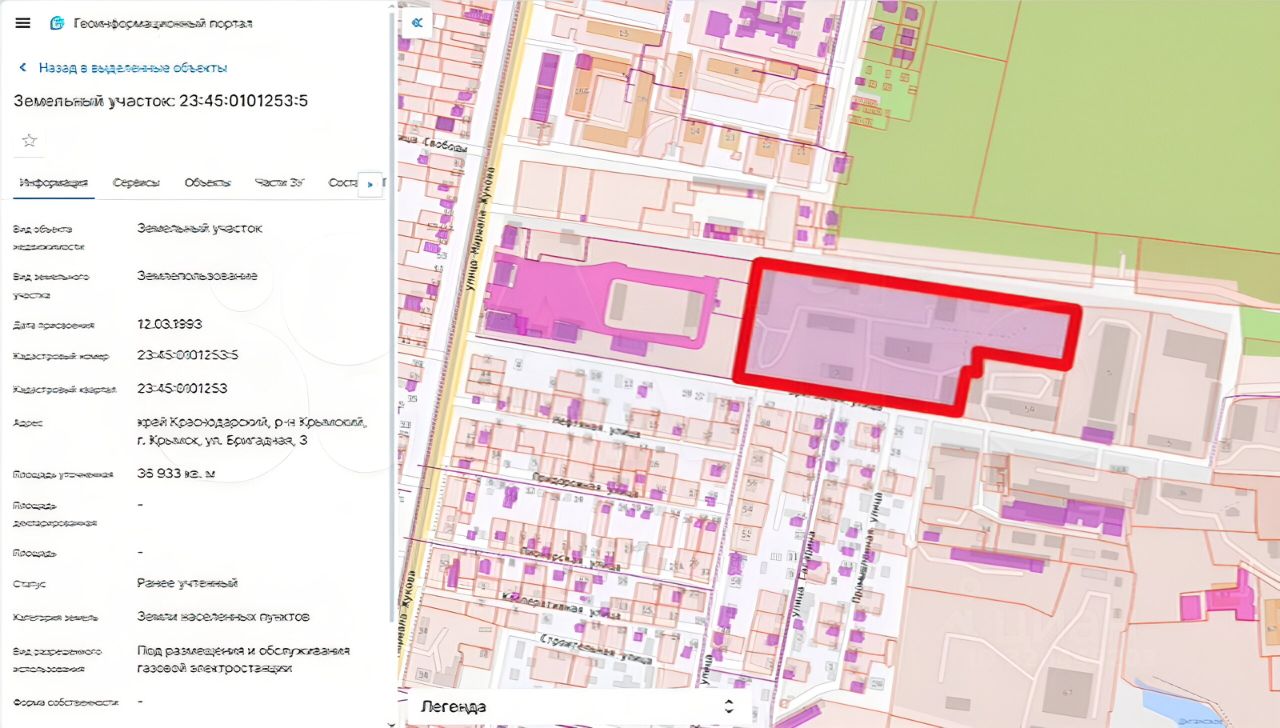Click the permitted use text about газовой электростанции
This screenshot has width=1280, height=728.
pos(243,659)
